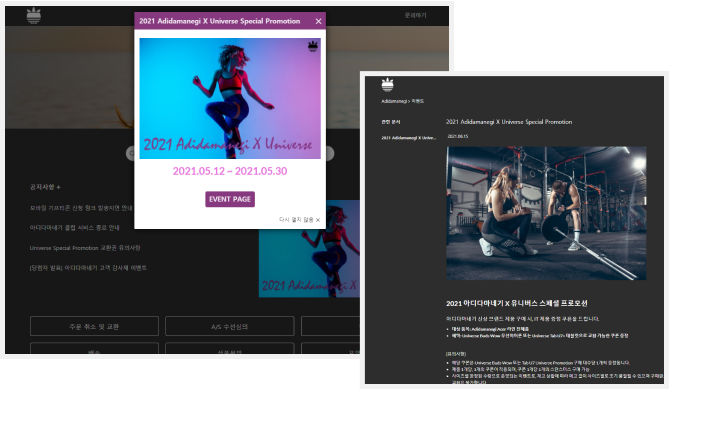706x428 pixels.
Task: Click the dancer promotion image in the popup
Action: click(230, 98)
